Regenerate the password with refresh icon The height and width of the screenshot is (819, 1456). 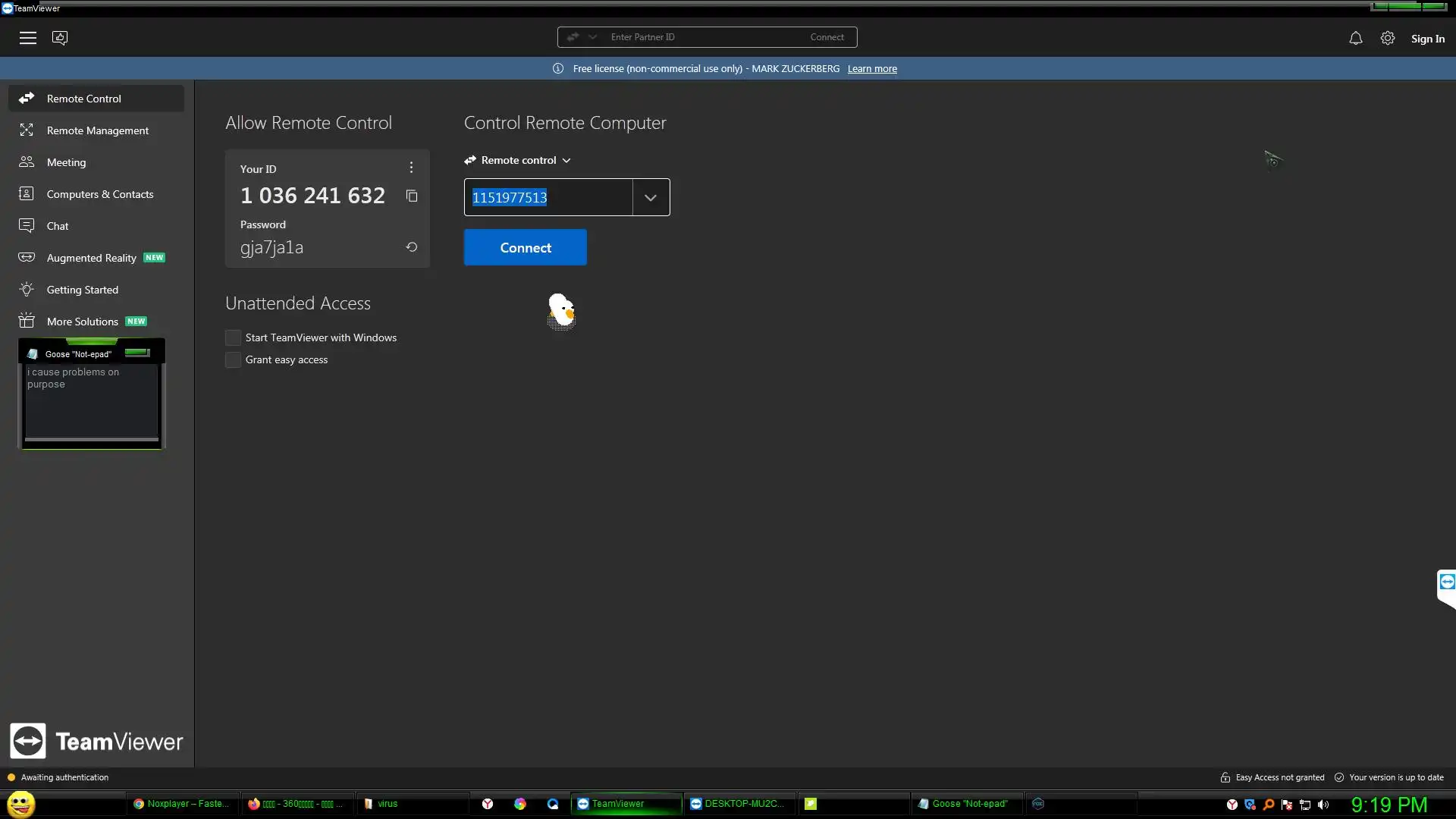412,247
